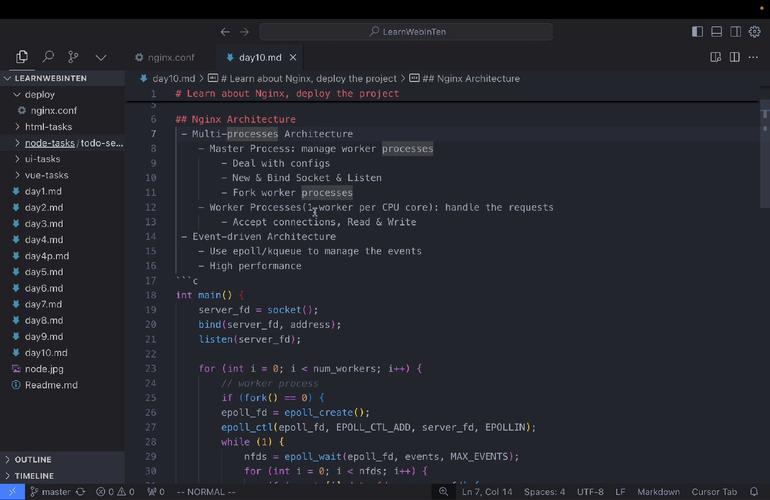Open day8.md file
770x500 pixels.
pos(62,321)
